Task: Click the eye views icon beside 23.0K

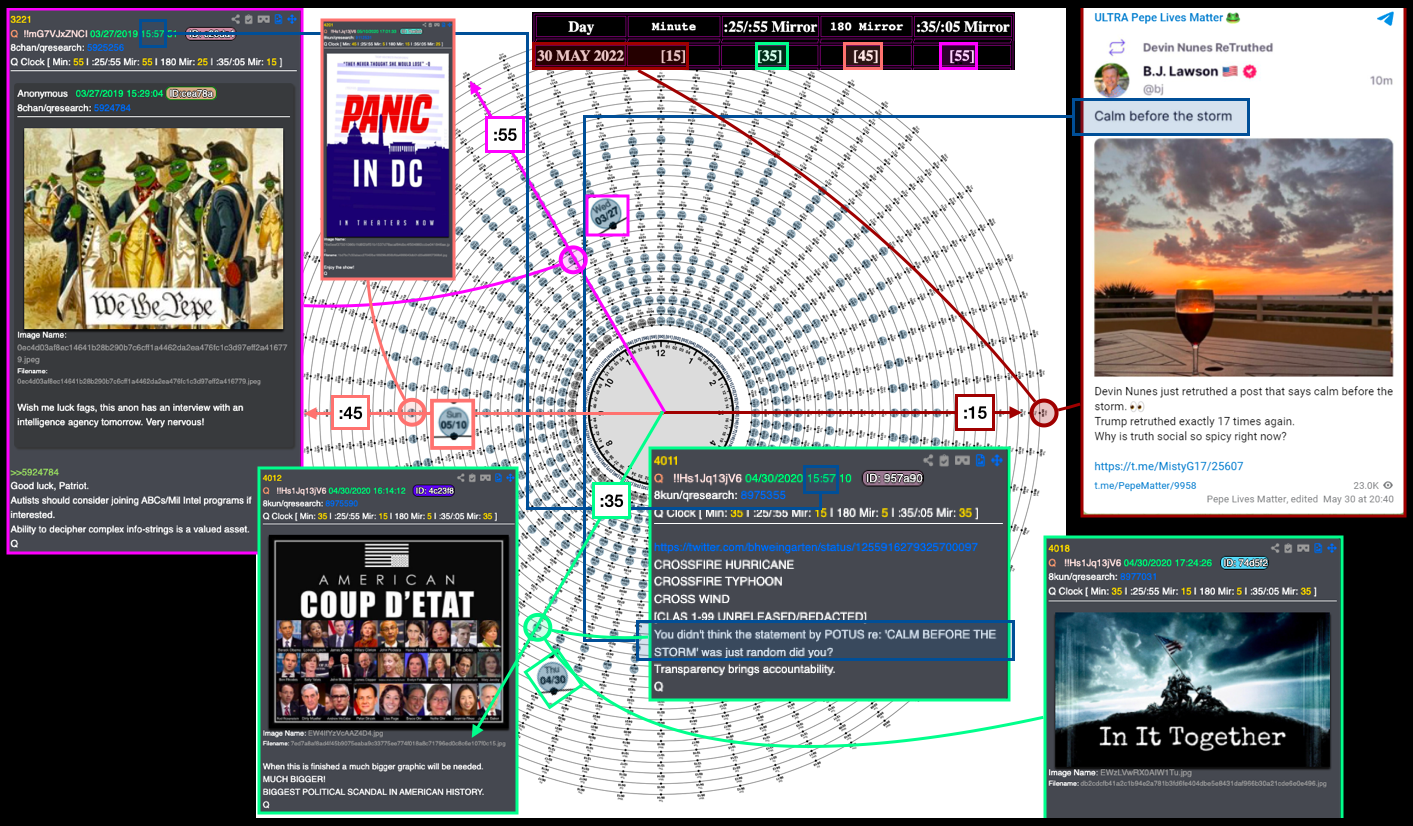Action: click(x=1388, y=486)
